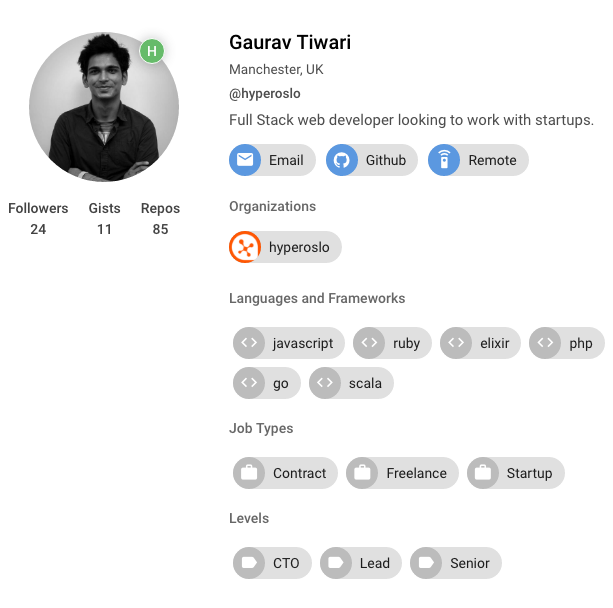Click the Repos count of 85

pos(160,229)
